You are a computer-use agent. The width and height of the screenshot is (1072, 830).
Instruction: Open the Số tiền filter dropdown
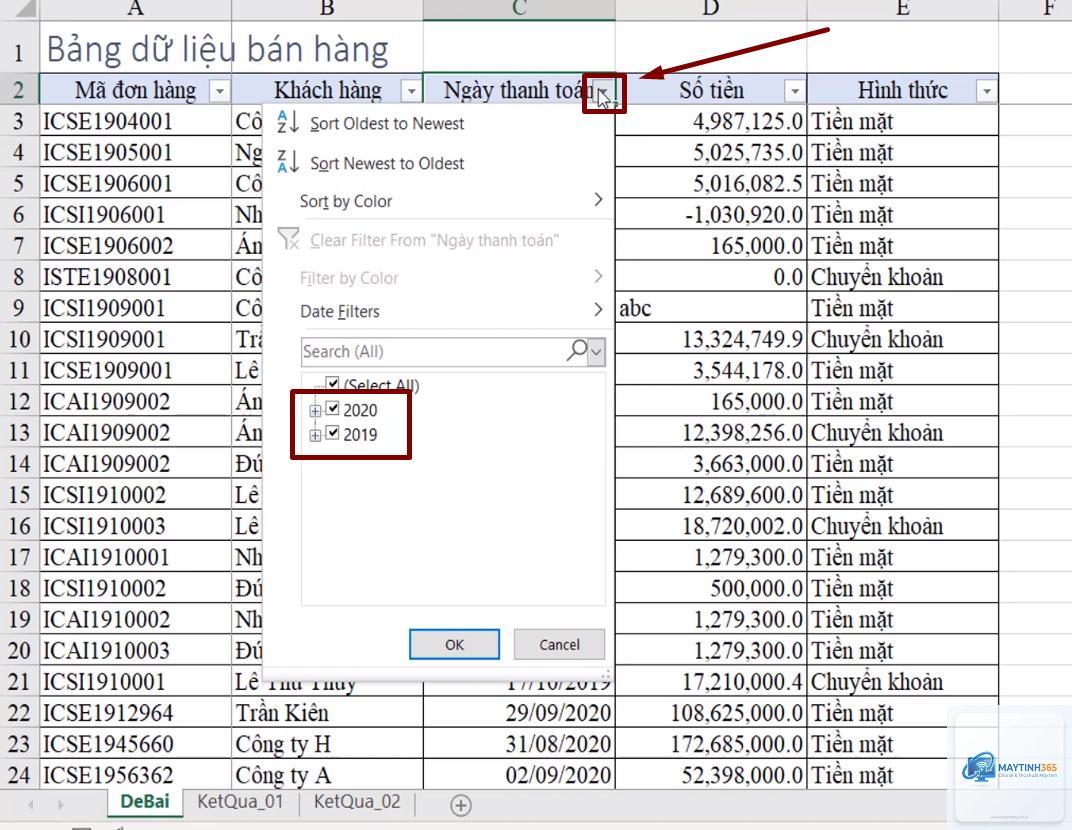794,91
